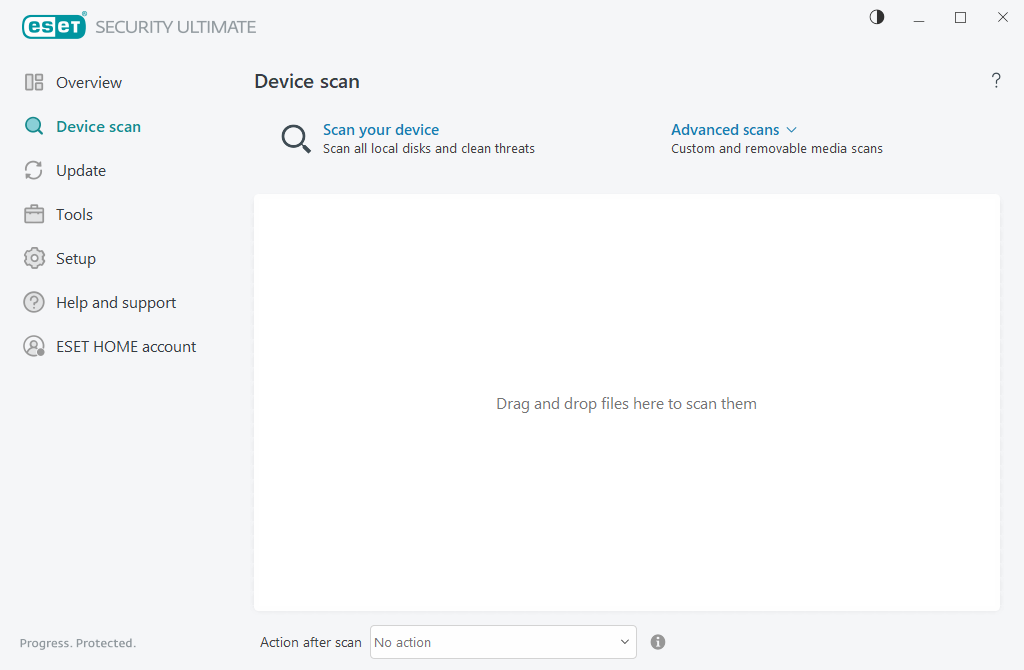Start Scan your device

[x=381, y=130]
